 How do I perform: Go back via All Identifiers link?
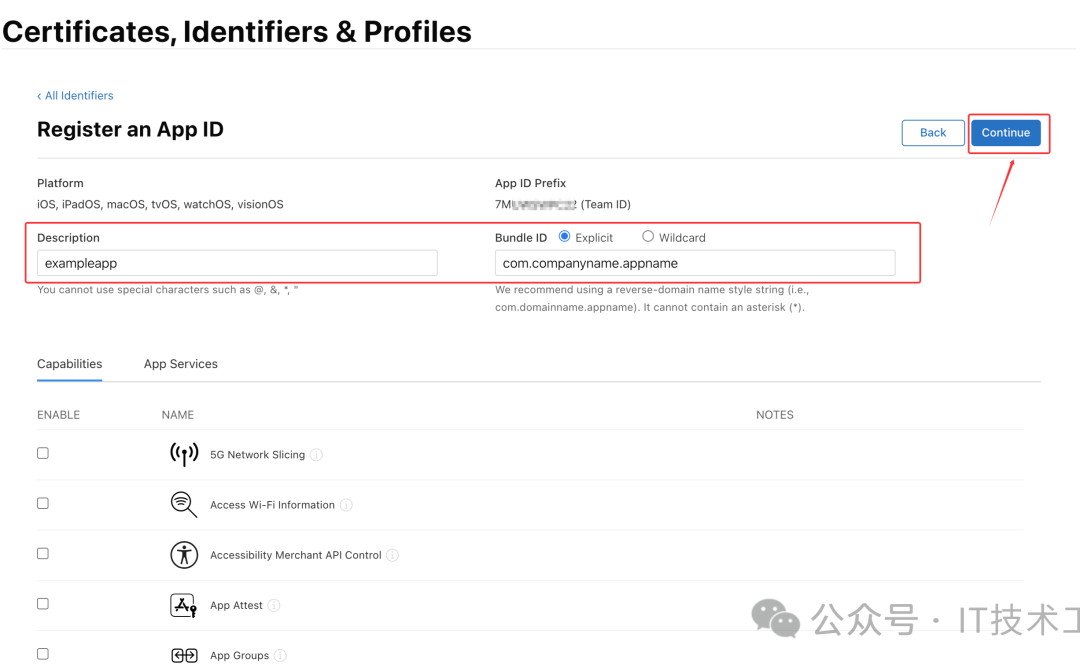click(x=76, y=96)
